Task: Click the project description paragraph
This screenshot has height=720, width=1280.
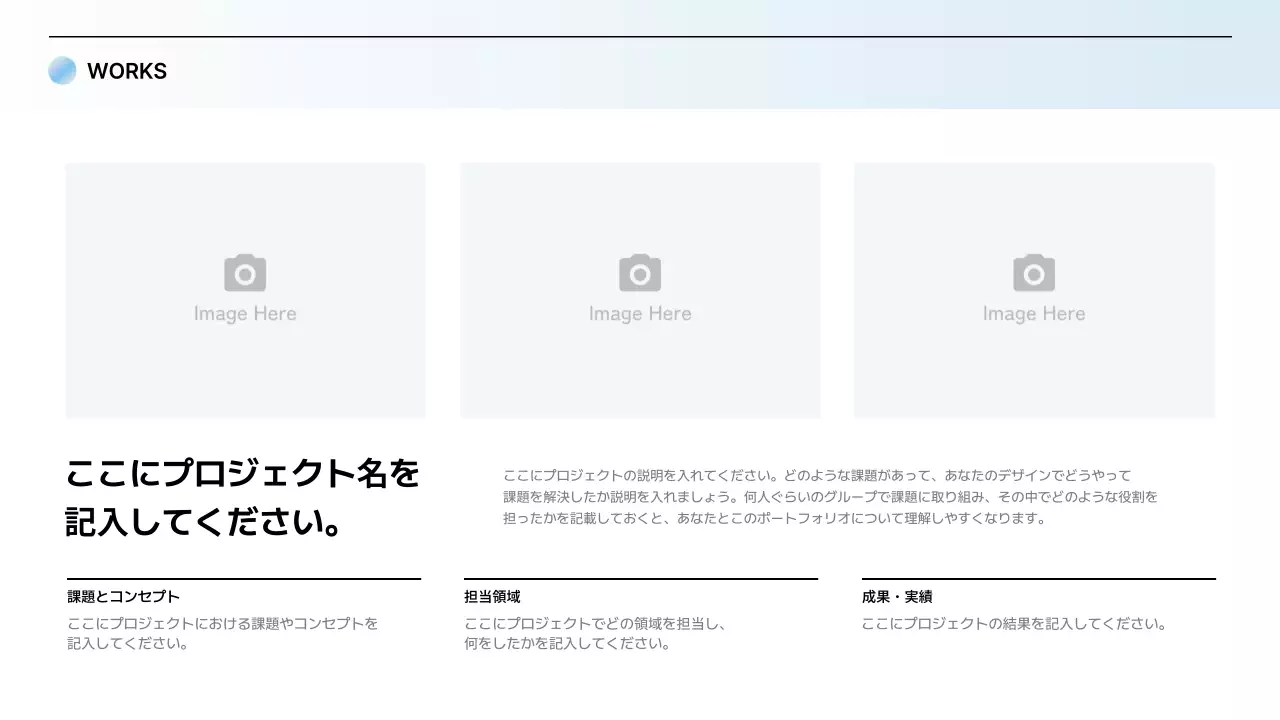Action: click(833, 497)
